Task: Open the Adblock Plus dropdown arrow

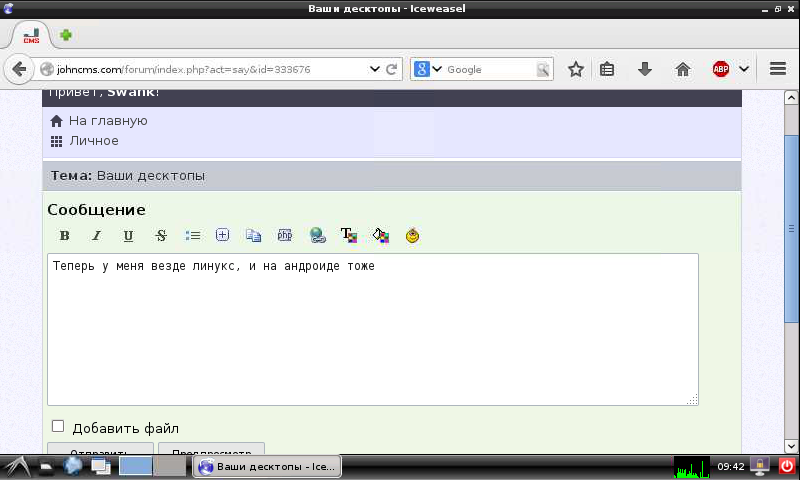Action: pos(744,69)
